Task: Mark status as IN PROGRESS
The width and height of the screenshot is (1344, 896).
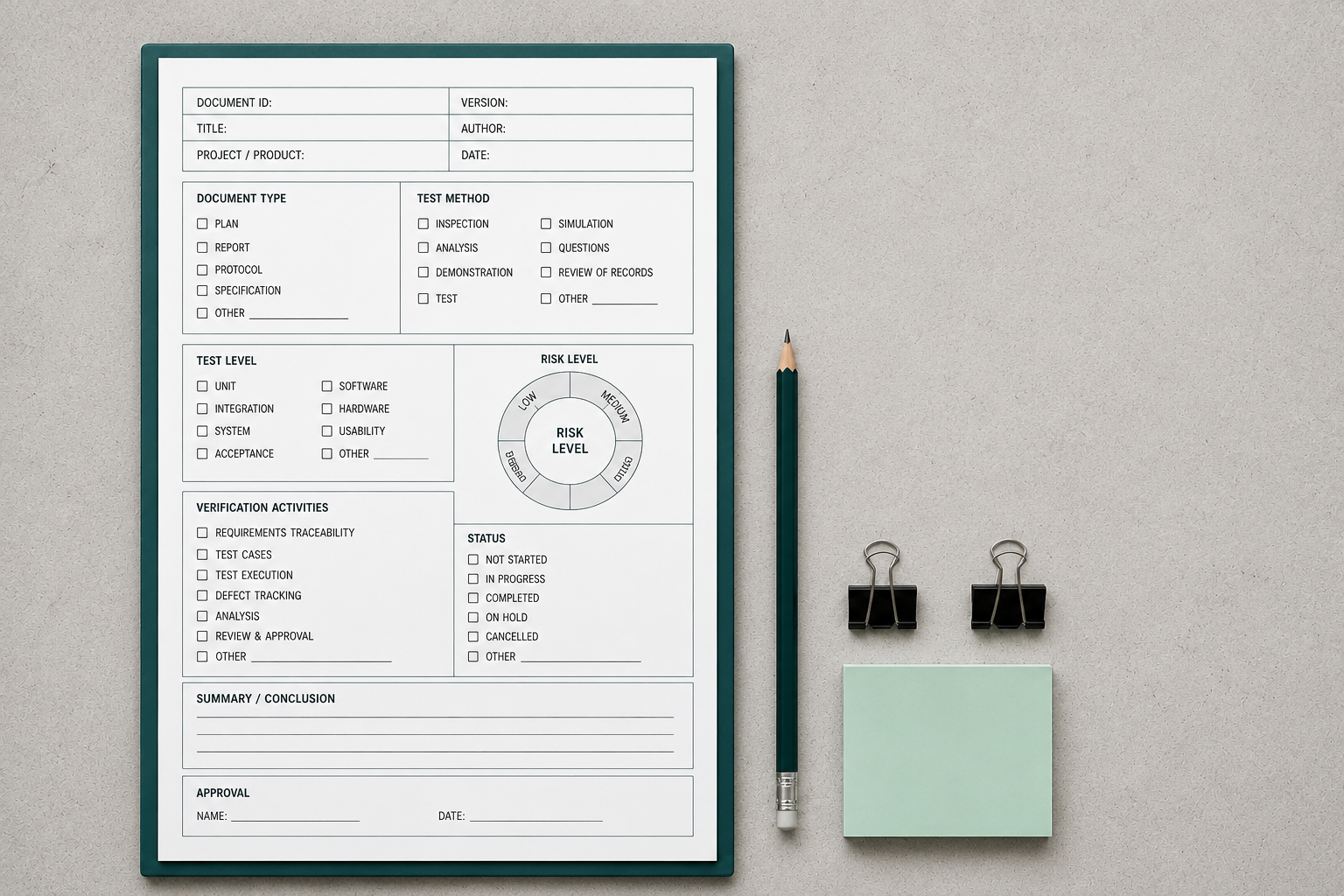Action: click(473, 579)
